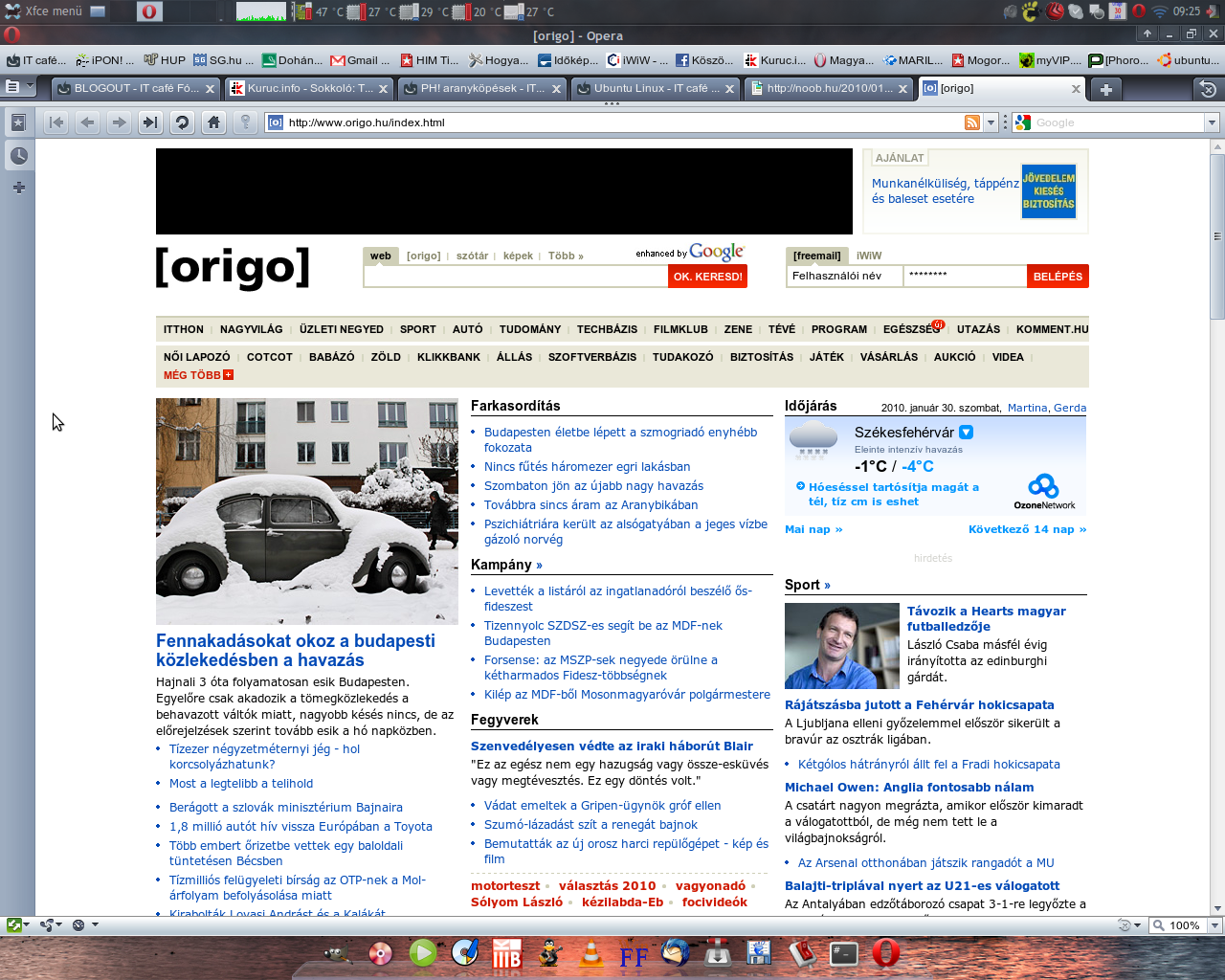The height and width of the screenshot is (980, 1225).
Task: Expand MÉG TÖBB menu items
Action: (198, 375)
